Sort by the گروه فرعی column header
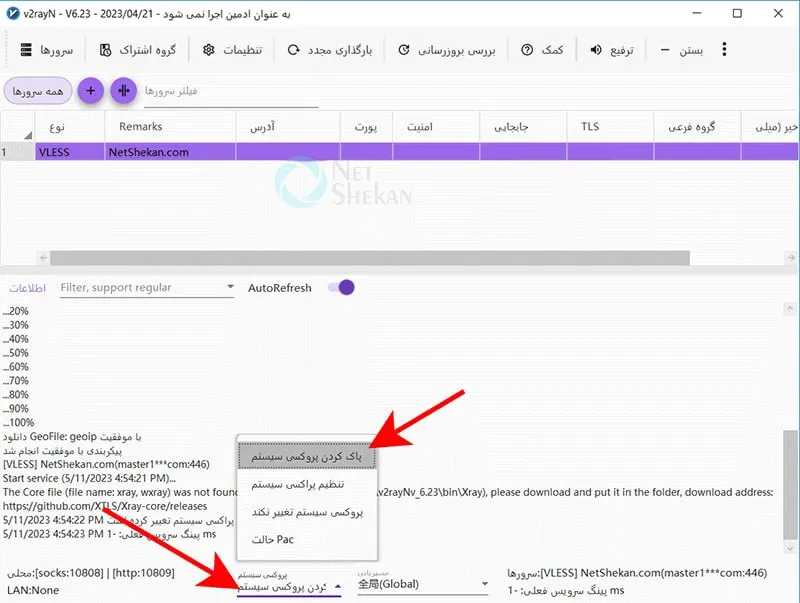This screenshot has height=603, width=800. pyautogui.click(x=697, y=127)
